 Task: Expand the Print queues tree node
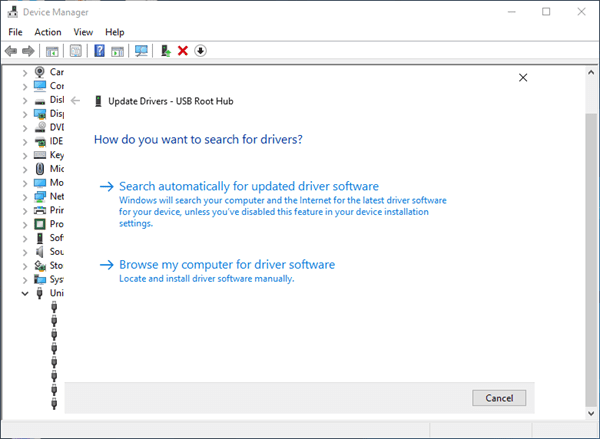click(x=26, y=211)
